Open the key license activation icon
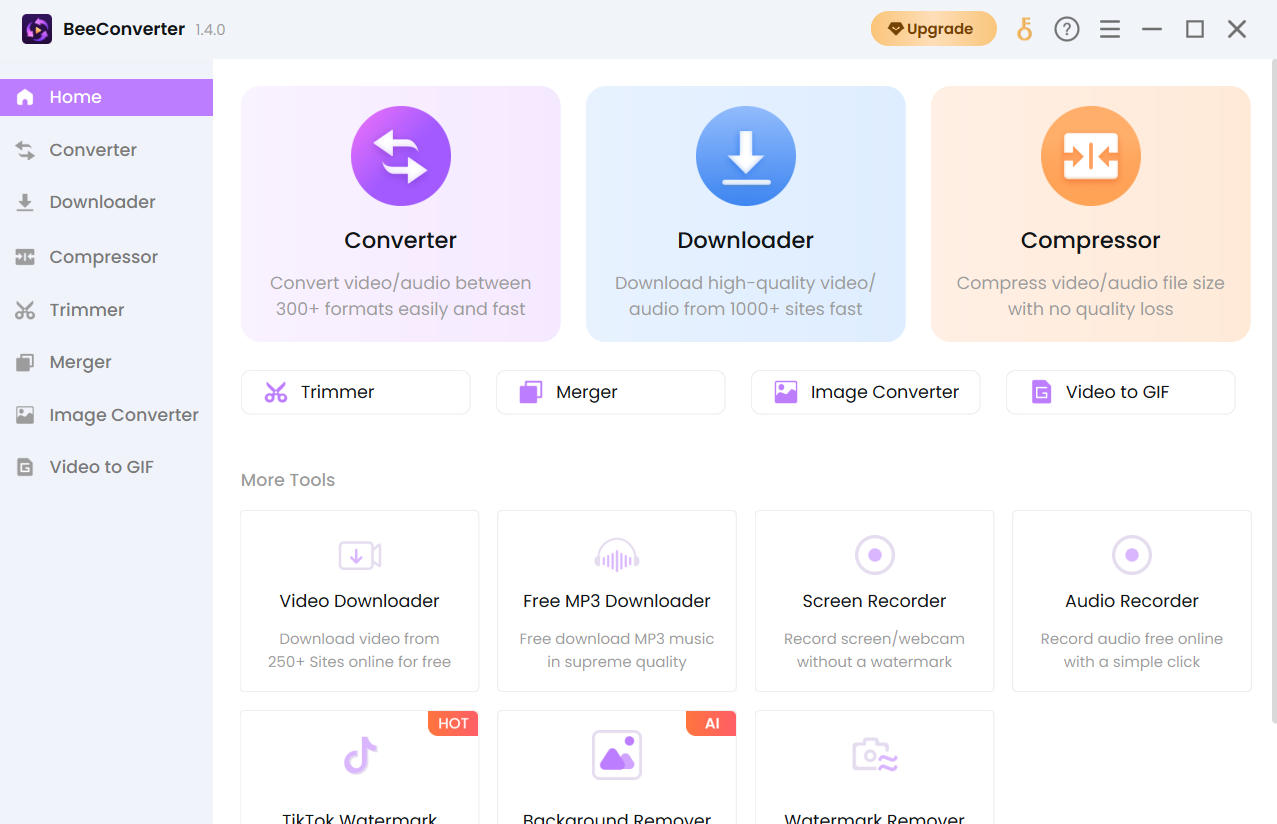The width and height of the screenshot is (1277, 824). click(x=1024, y=29)
